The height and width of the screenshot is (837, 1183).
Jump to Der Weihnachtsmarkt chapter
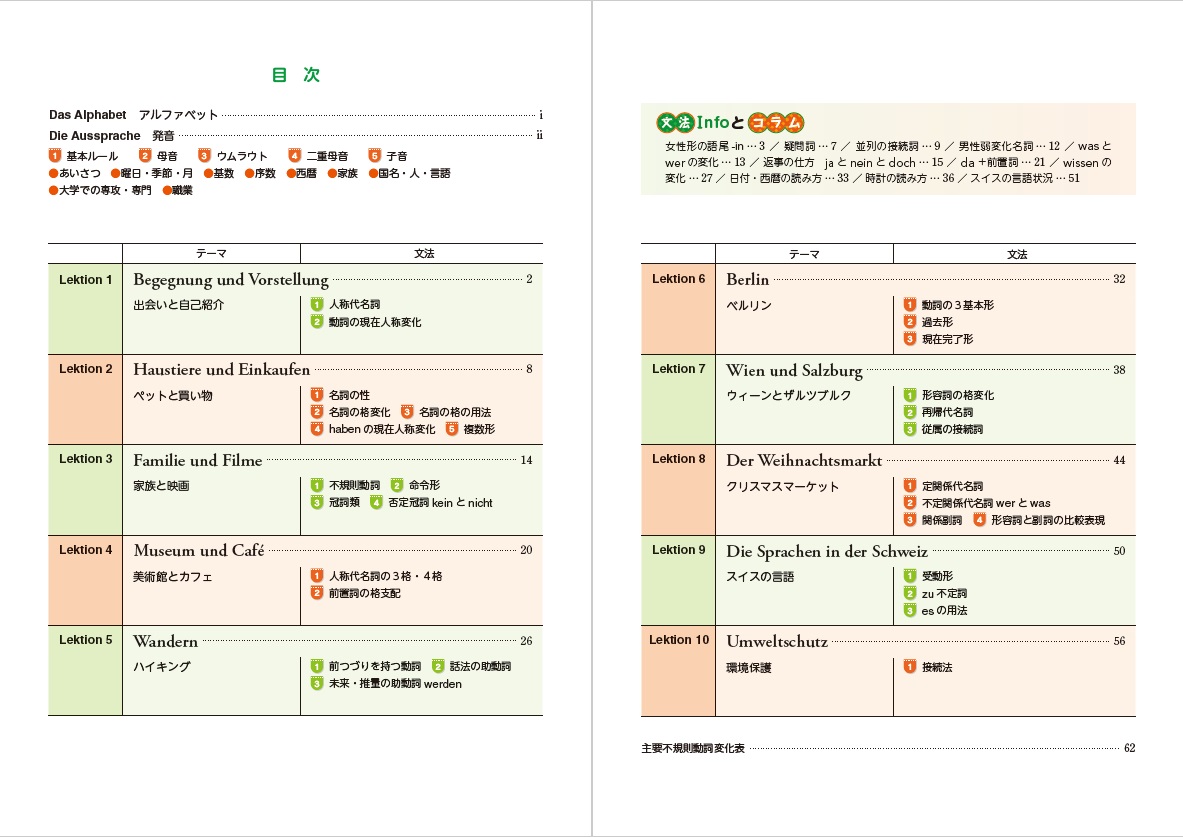tap(804, 460)
